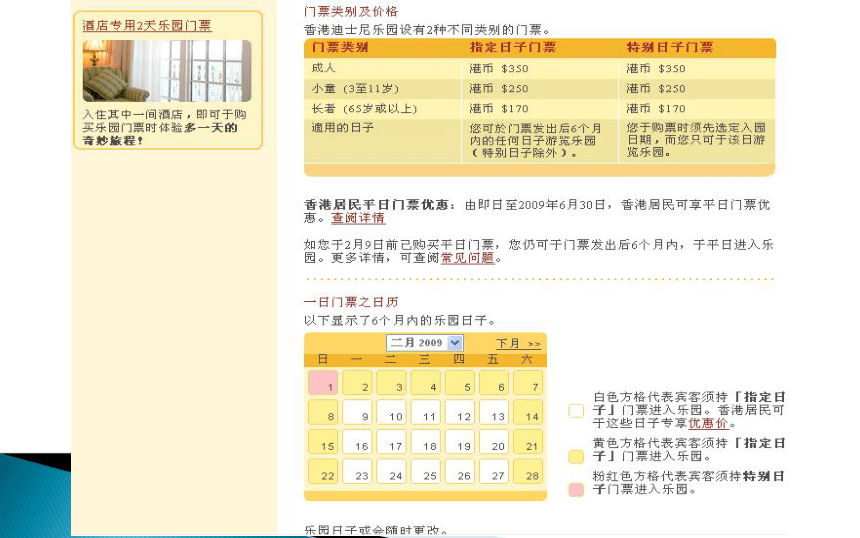This screenshot has width=860, height=538.
Task: Click the 门票类别 column header
Action: pyautogui.click(x=340, y=48)
